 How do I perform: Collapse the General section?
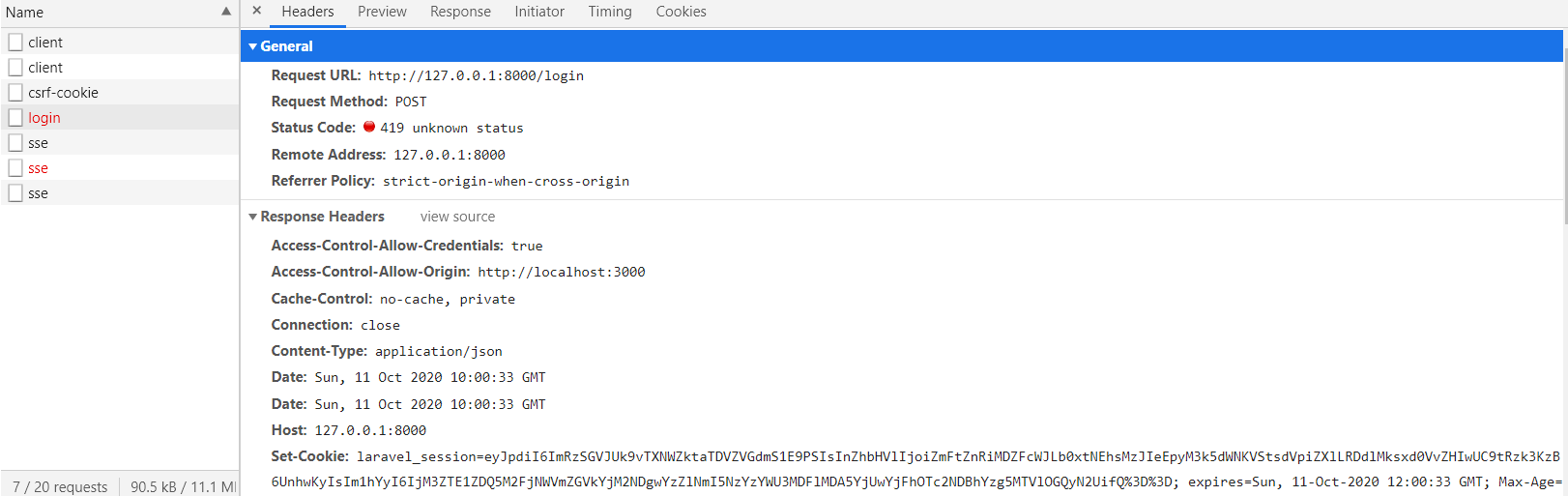coord(253,46)
